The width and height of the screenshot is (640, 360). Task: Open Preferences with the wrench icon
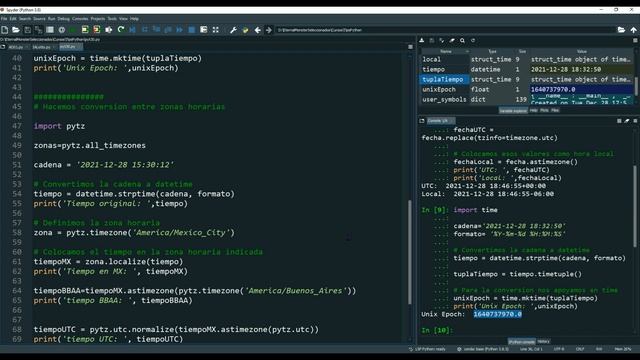233,30
